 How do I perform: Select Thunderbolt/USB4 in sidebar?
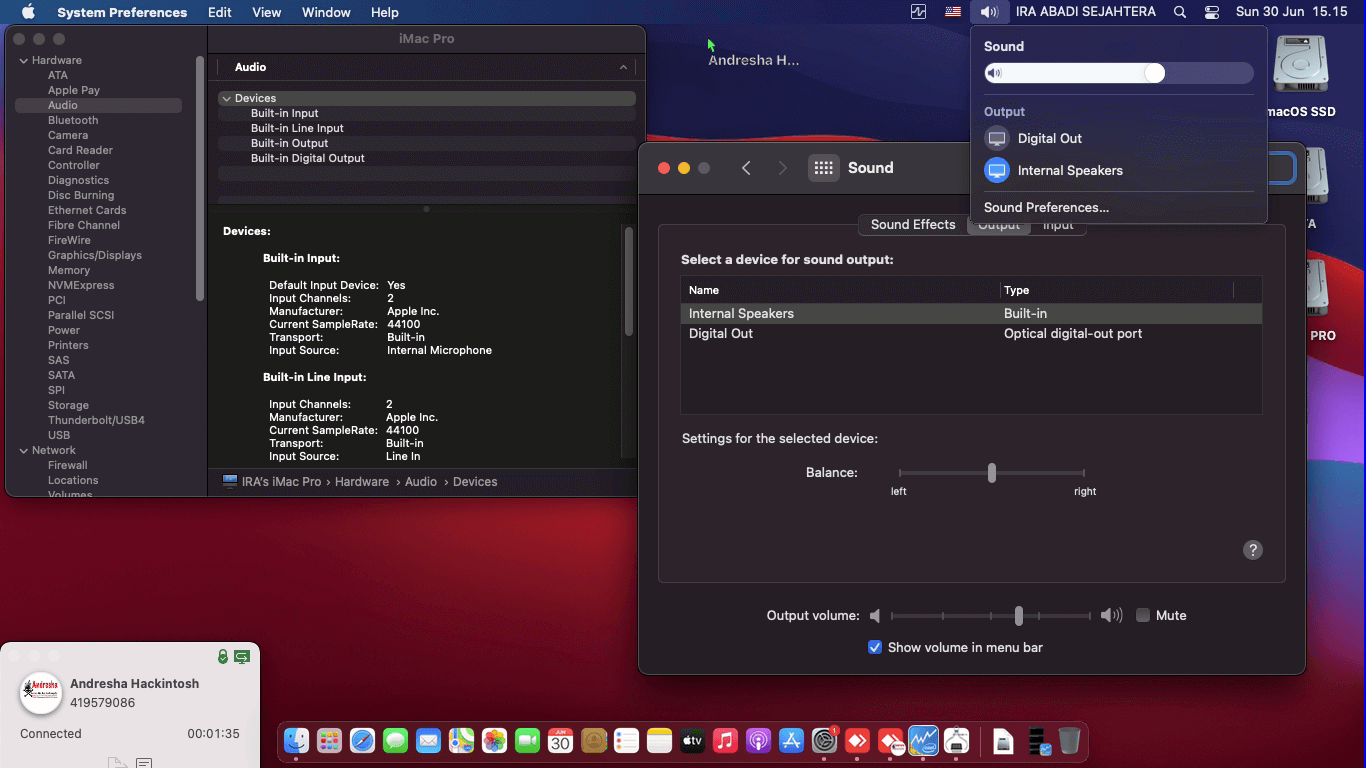tap(96, 420)
